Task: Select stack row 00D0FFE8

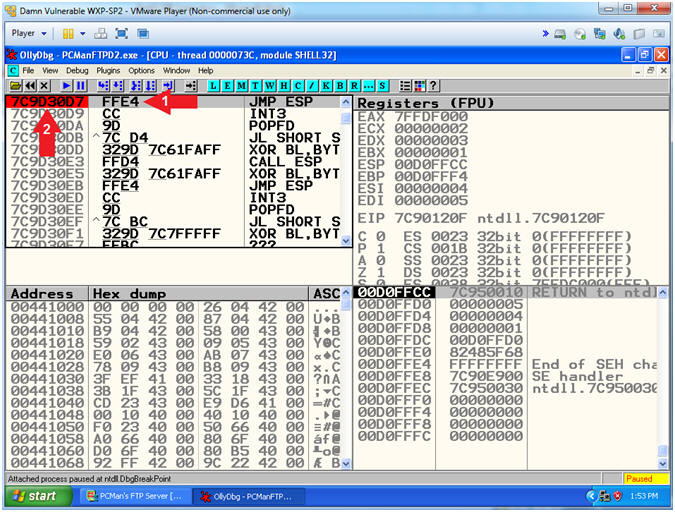Action: click(x=506, y=376)
